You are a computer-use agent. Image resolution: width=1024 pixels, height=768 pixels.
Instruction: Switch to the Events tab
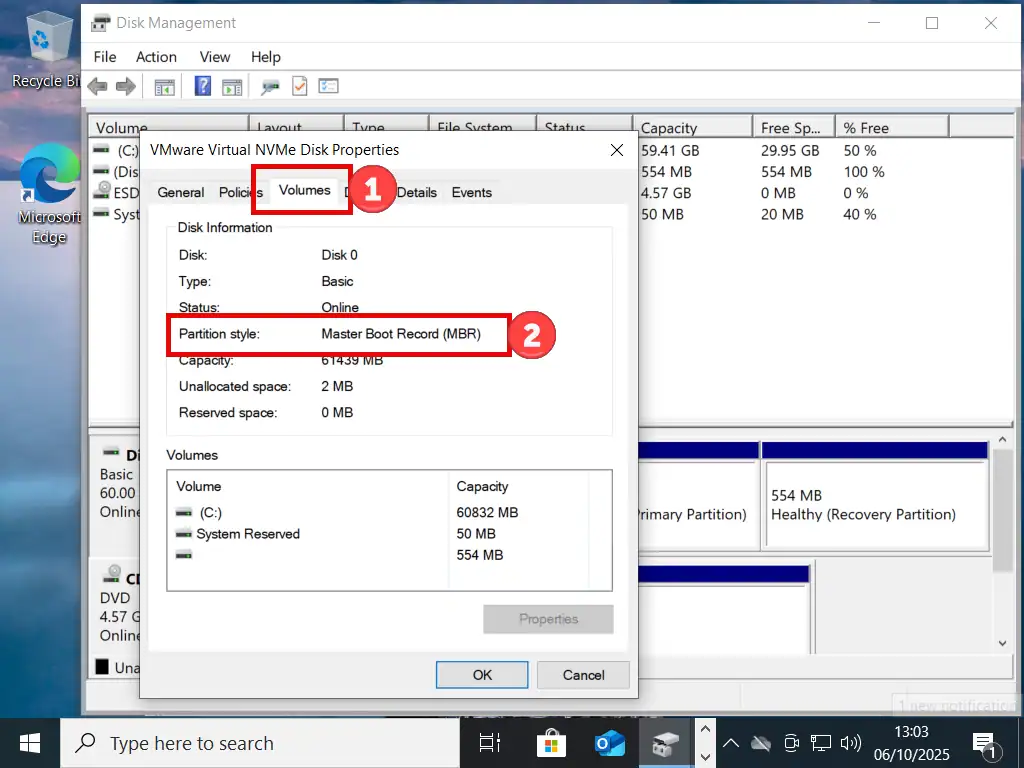point(471,192)
